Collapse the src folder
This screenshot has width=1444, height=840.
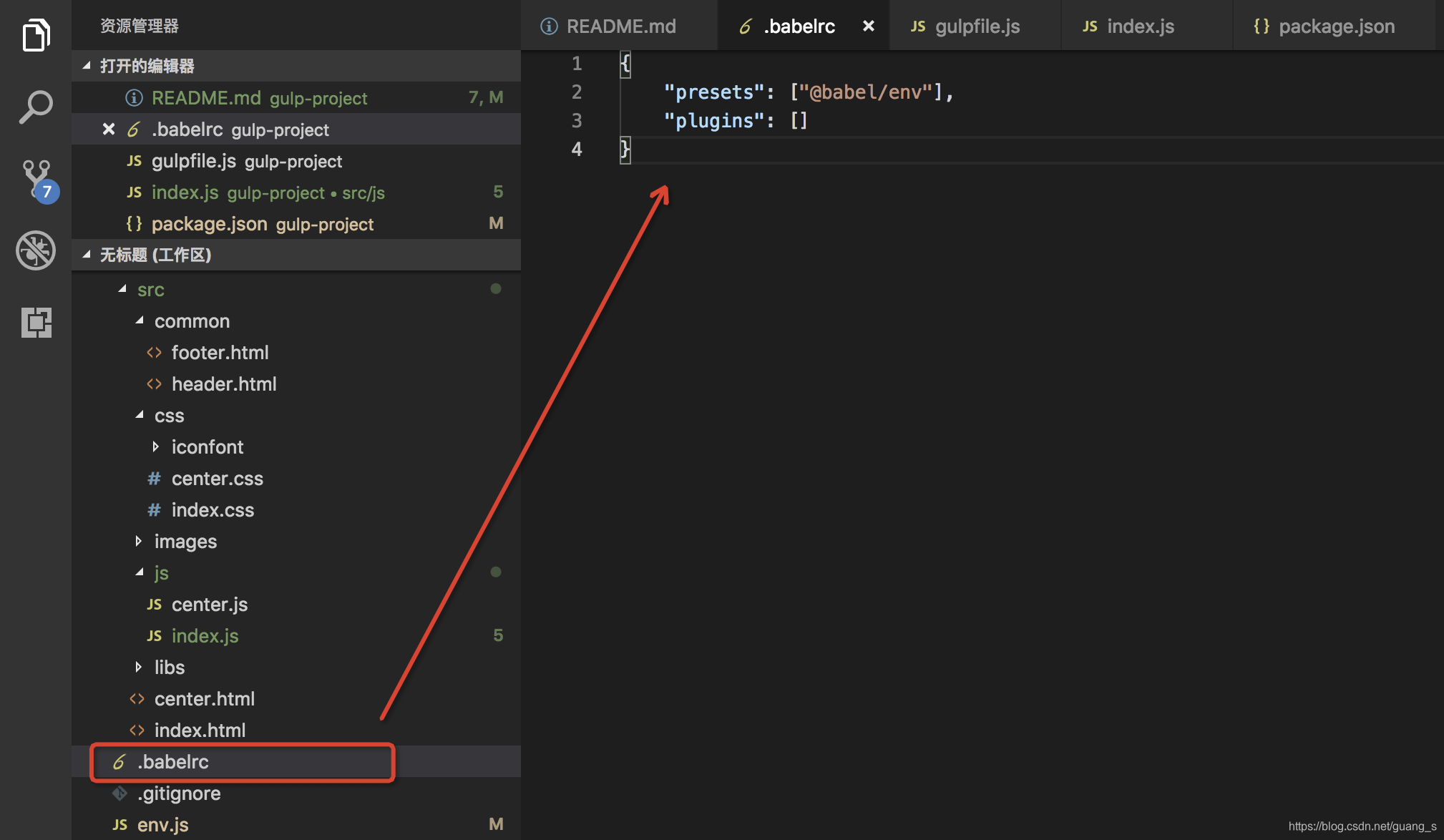[x=122, y=289]
